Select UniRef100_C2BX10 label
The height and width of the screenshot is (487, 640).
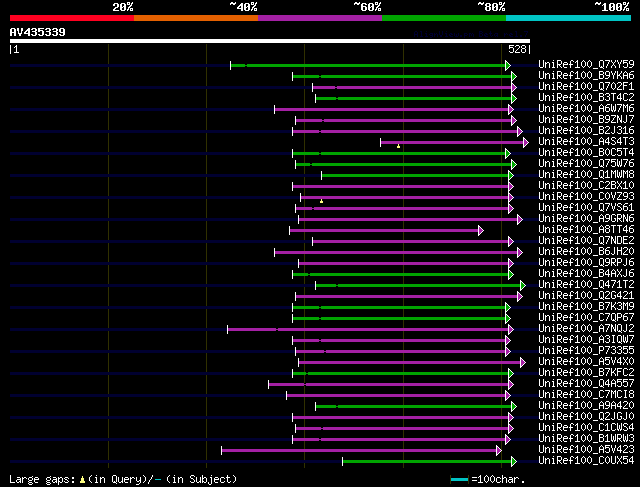click(x=586, y=186)
